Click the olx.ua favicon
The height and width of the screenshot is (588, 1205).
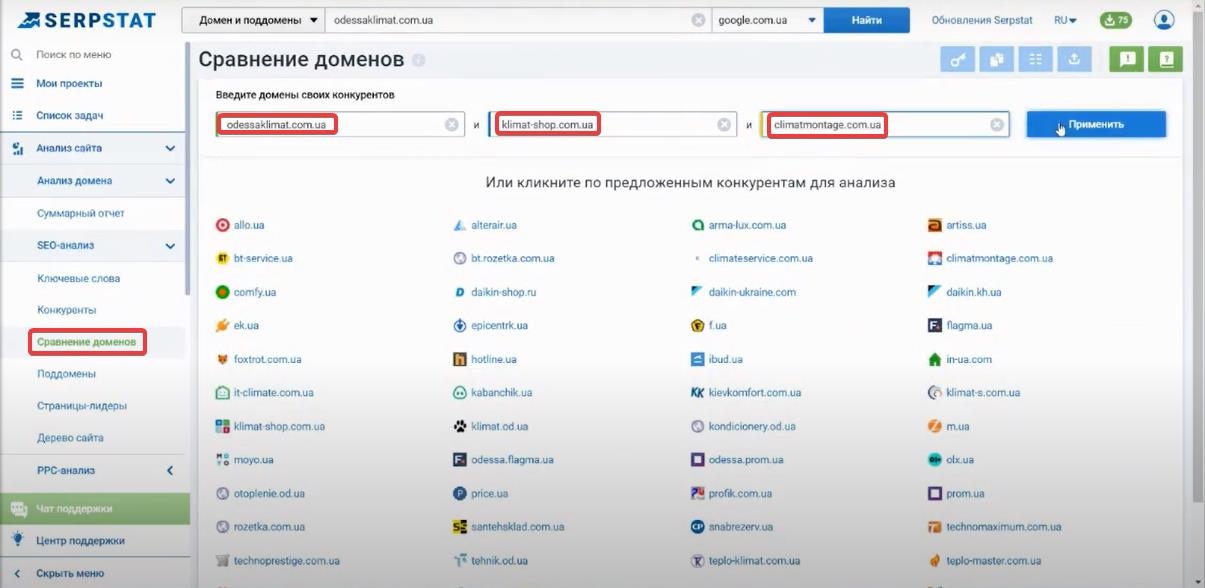click(x=934, y=460)
